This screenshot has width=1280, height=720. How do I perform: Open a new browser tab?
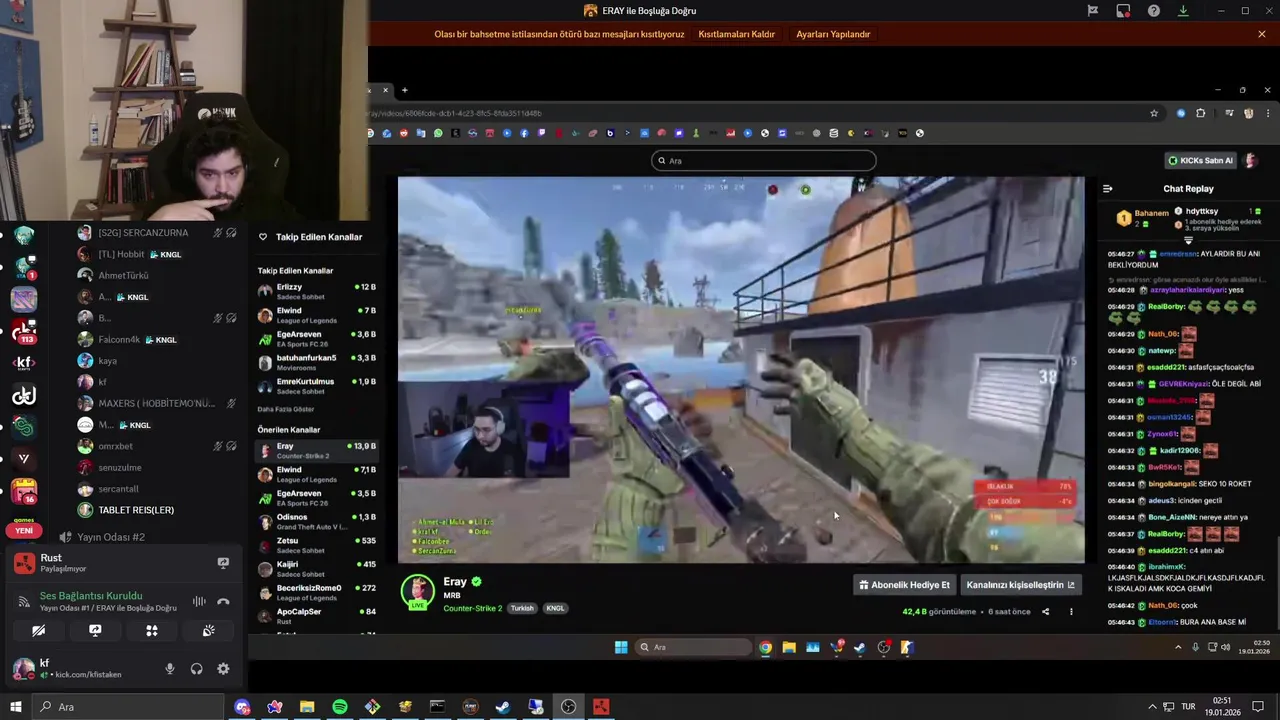coord(404,90)
